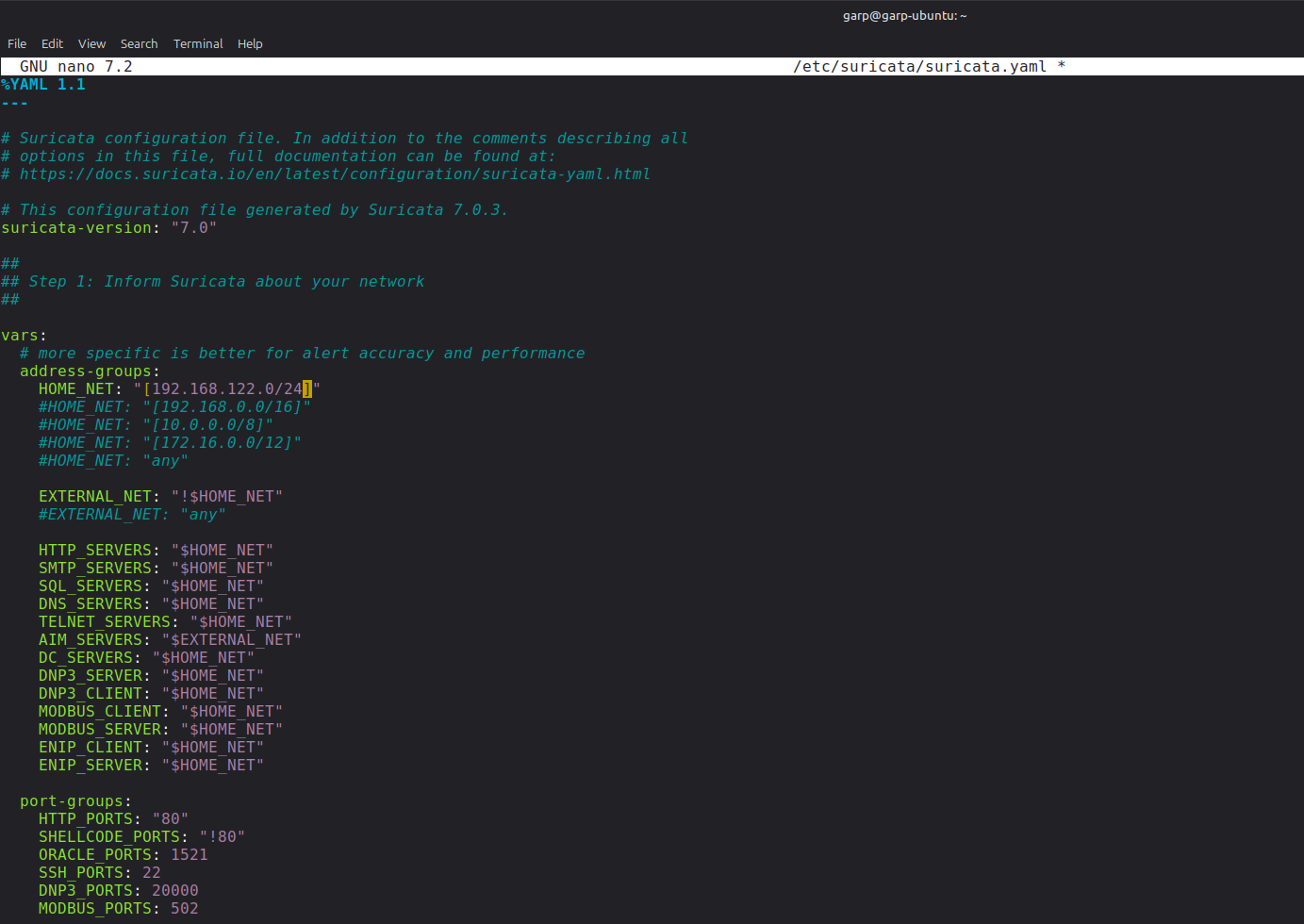Click the SHELLCODE_PORTS line
1304x924 pixels.
(142, 837)
